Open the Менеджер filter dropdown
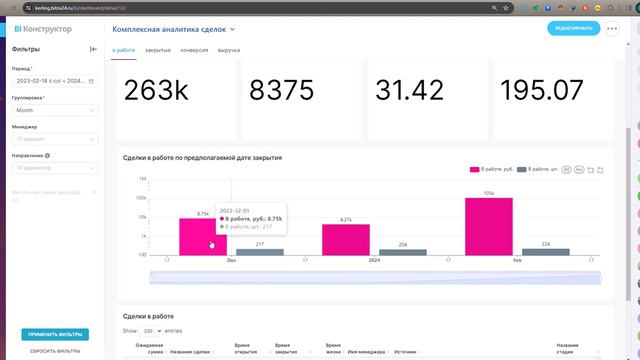The height and width of the screenshot is (360, 640). (55, 139)
